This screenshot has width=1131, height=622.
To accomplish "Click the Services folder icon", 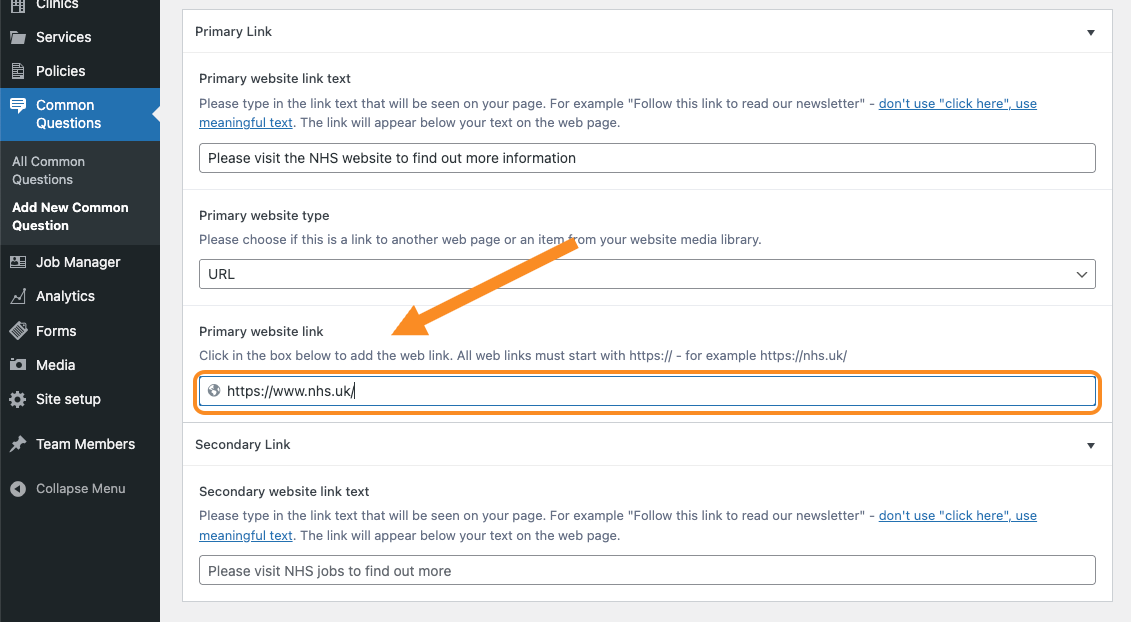I will [x=18, y=38].
